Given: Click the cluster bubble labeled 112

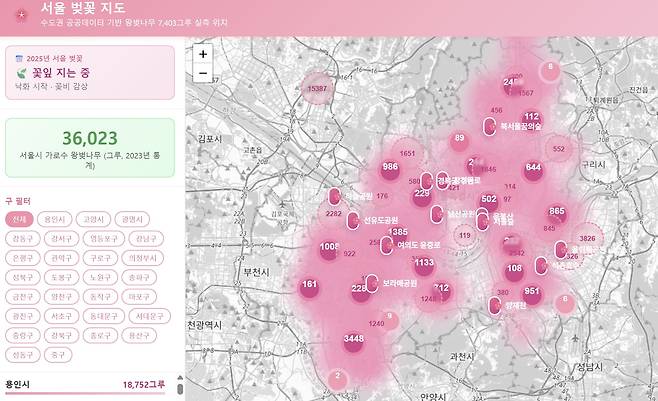Looking at the screenshot, I should [x=532, y=118].
